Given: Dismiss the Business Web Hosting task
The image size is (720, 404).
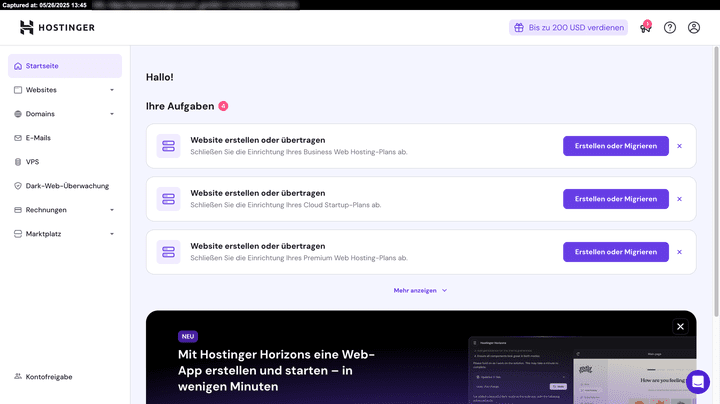Looking at the screenshot, I should pyautogui.click(x=680, y=146).
